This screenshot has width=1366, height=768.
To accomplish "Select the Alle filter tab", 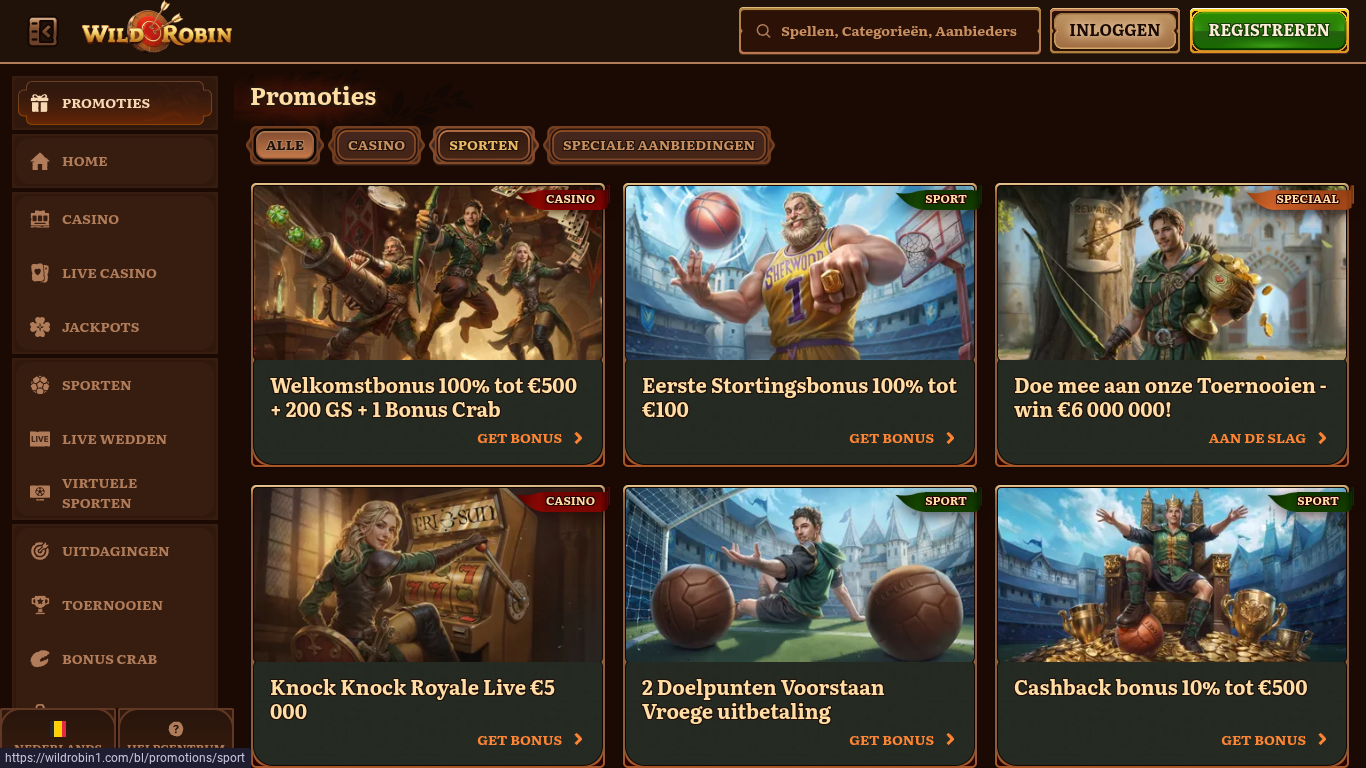I will [285, 145].
